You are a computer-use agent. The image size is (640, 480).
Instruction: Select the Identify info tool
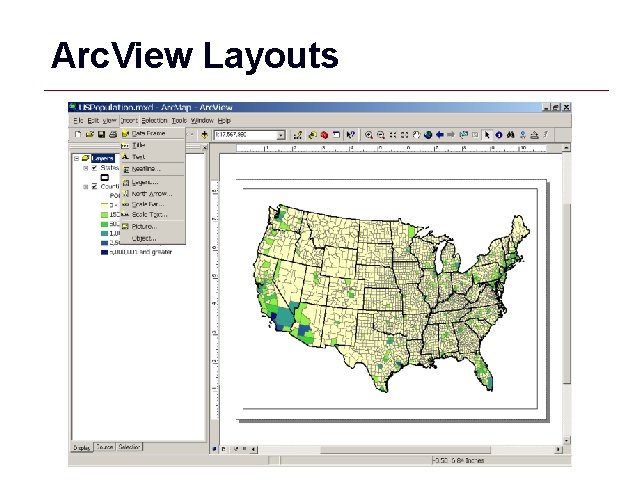pyautogui.click(x=498, y=135)
